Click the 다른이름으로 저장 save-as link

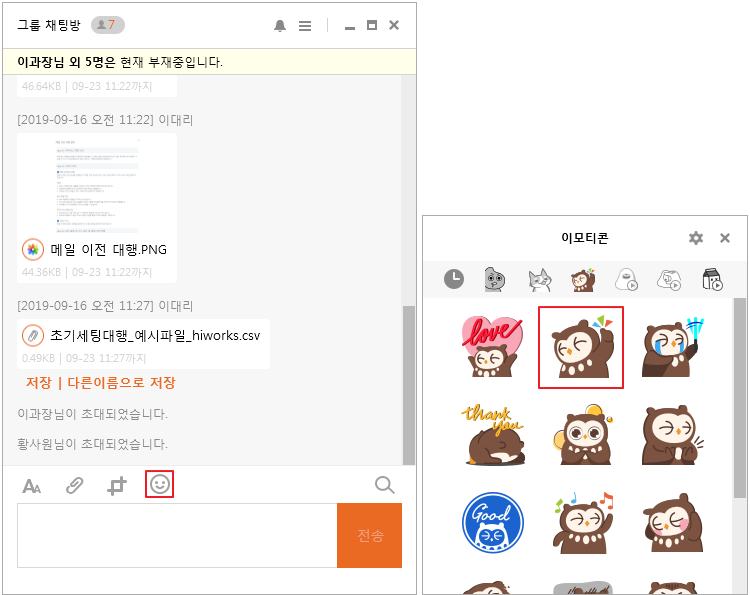pyautogui.click(x=121, y=383)
